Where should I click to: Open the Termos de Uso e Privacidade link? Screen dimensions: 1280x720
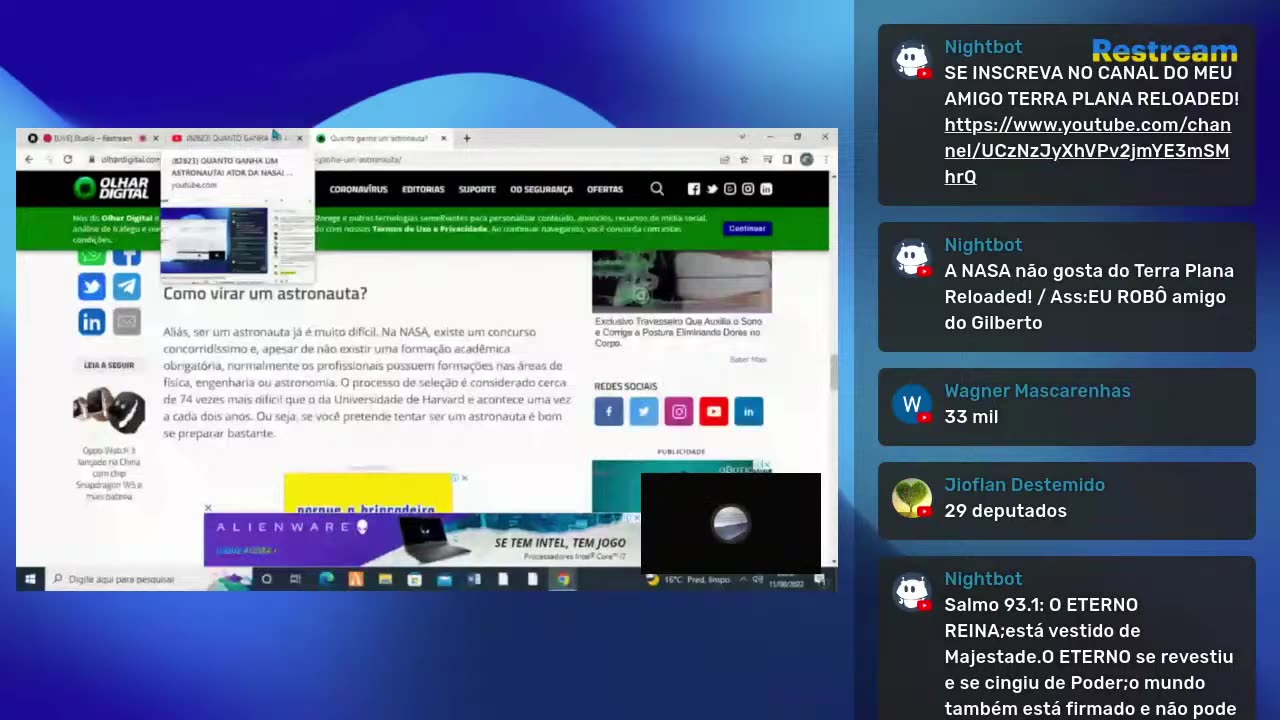[x=430, y=229]
